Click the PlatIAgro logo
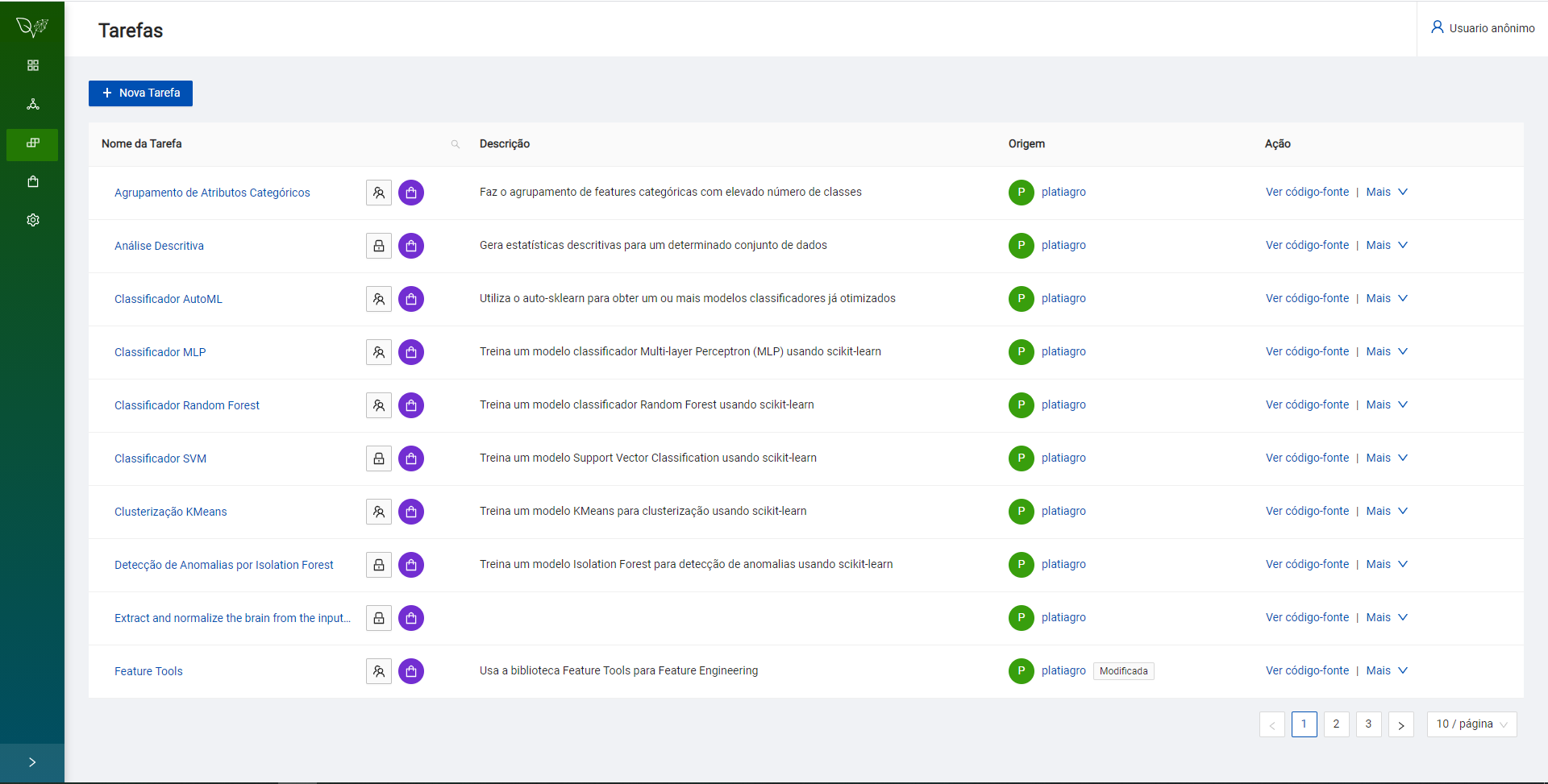Screen dimensions: 1548x784 (32, 27)
